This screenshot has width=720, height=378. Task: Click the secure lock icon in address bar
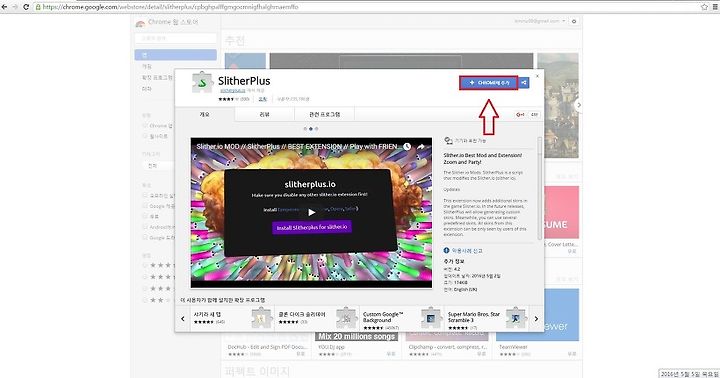pyautogui.click(x=38, y=7)
